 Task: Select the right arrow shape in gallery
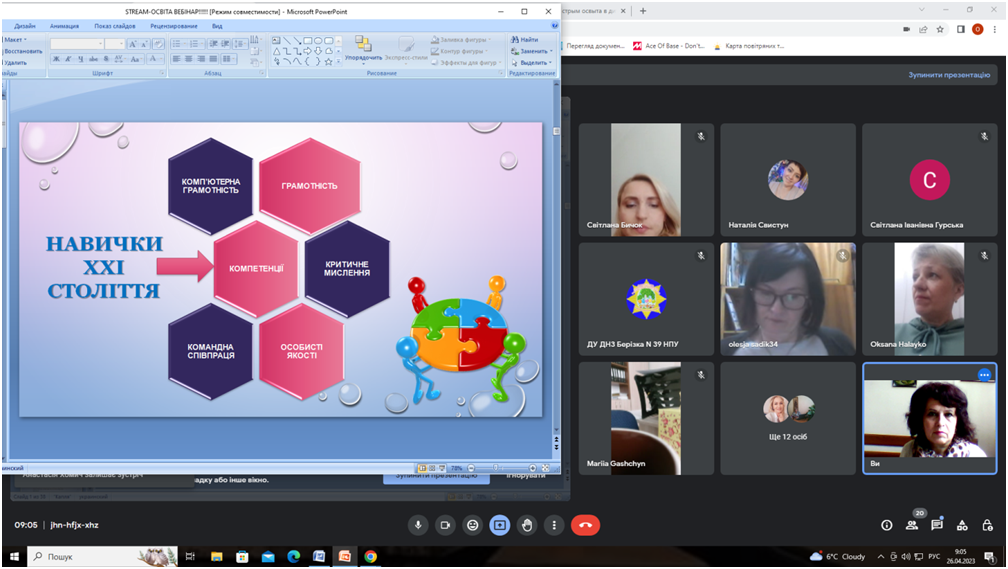307,51
